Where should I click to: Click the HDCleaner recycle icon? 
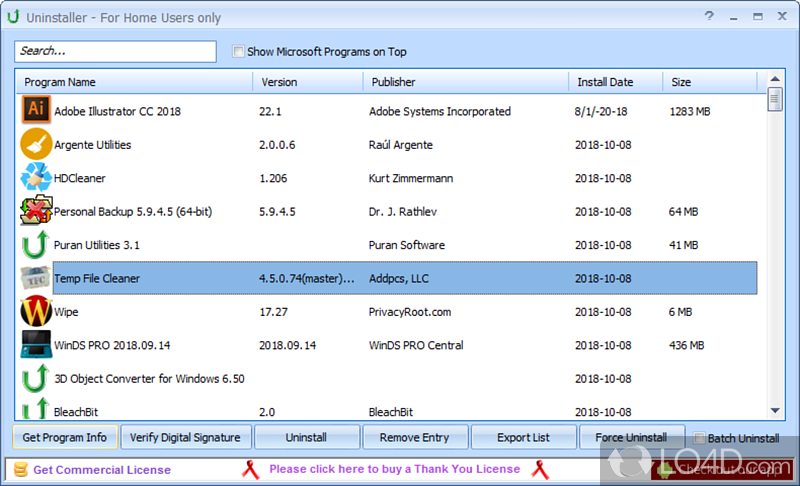36,177
